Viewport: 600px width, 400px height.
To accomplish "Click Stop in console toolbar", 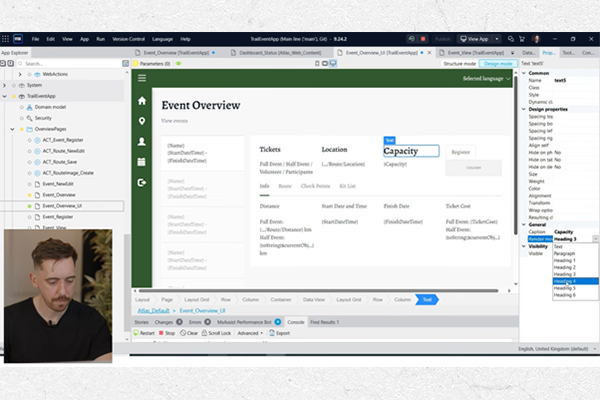I will click(x=167, y=333).
